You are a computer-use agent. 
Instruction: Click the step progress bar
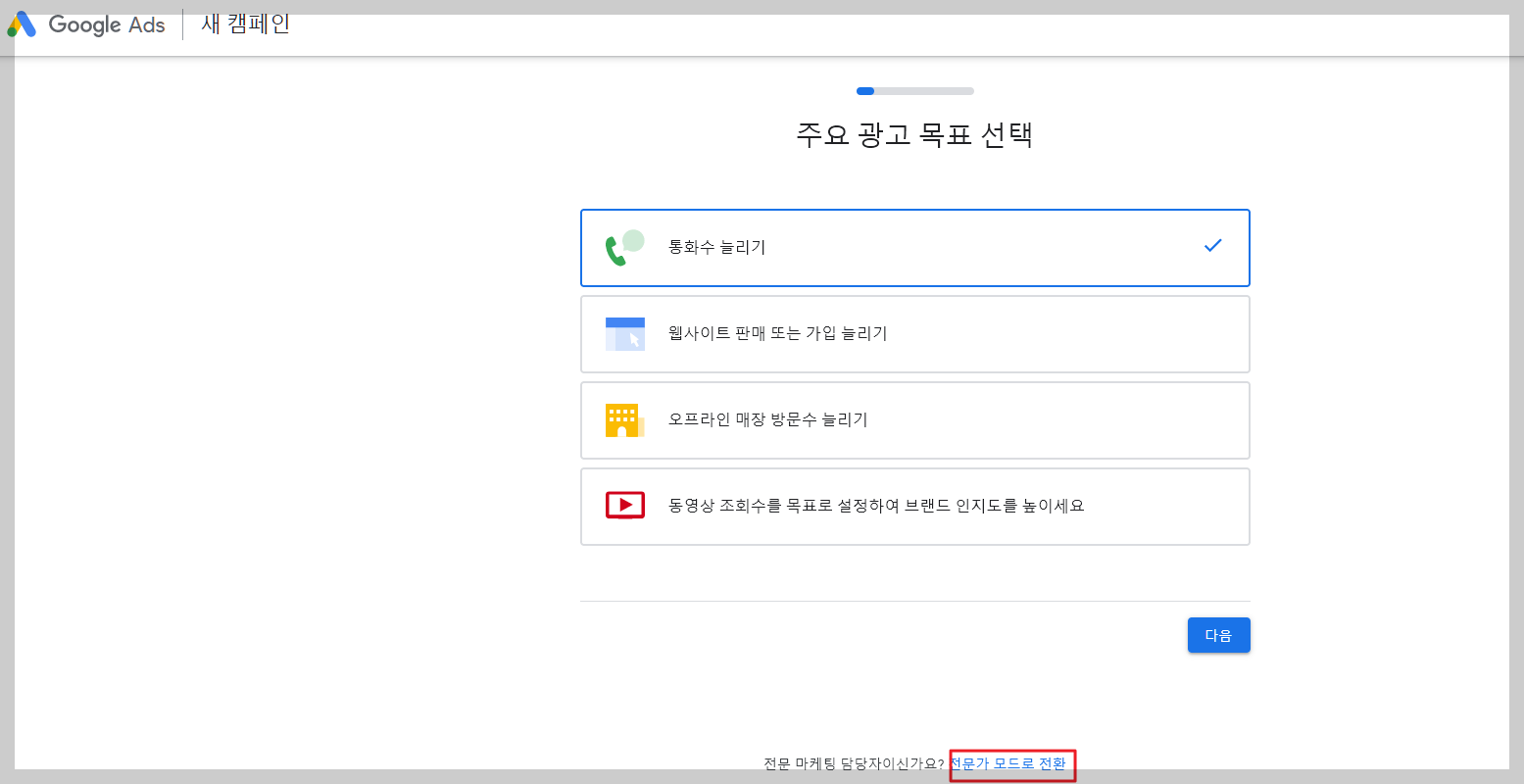(x=914, y=91)
